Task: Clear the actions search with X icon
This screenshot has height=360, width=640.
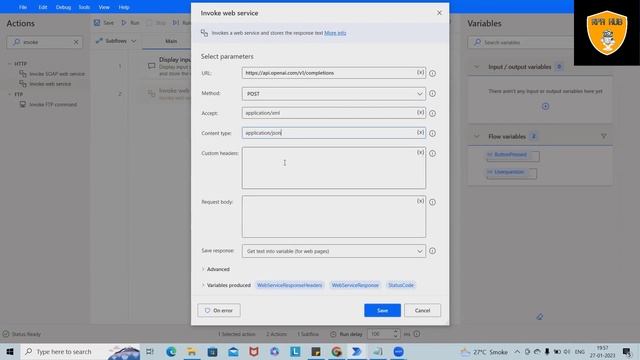Action: coord(76,42)
